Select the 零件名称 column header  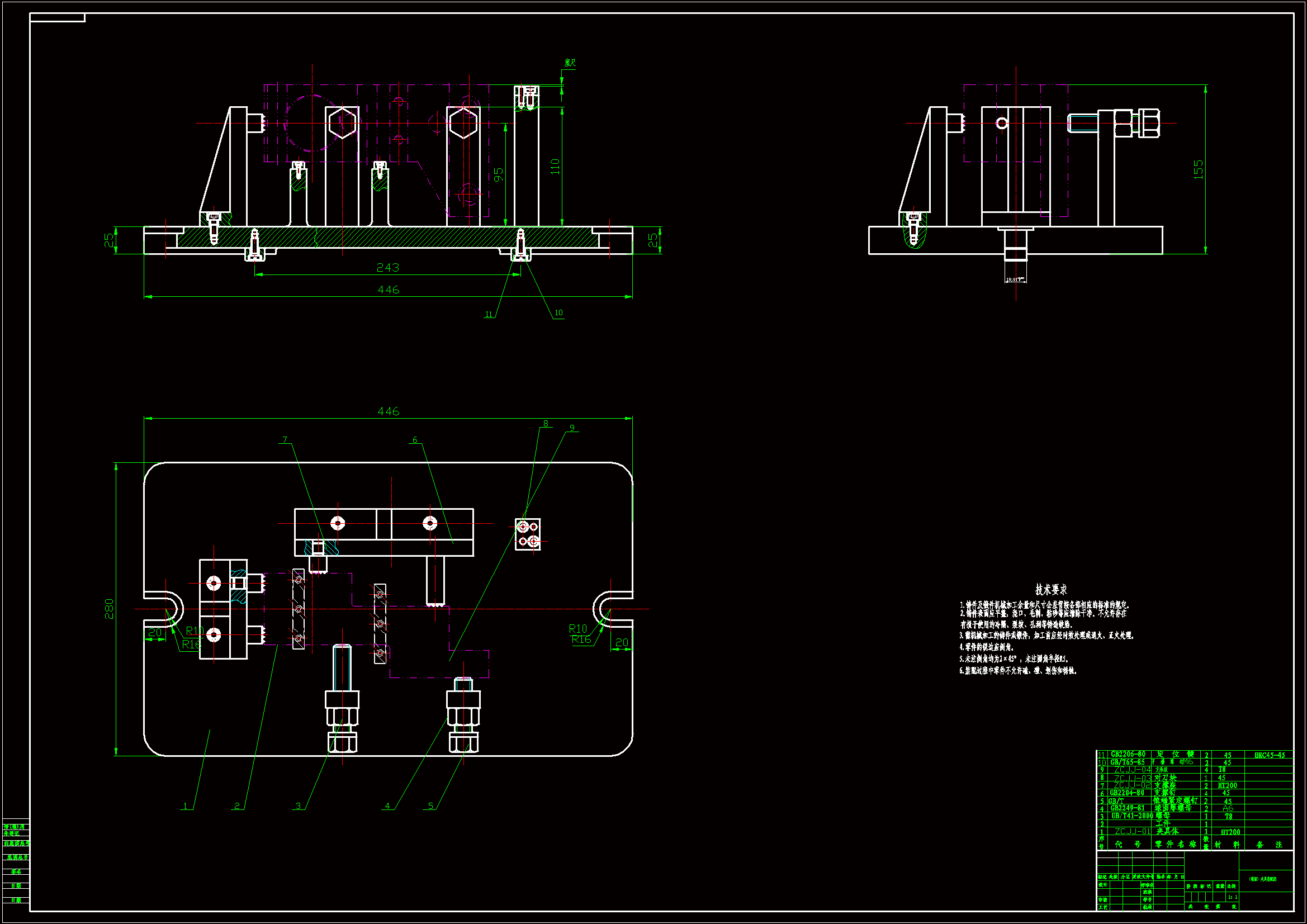pyautogui.click(x=1176, y=844)
